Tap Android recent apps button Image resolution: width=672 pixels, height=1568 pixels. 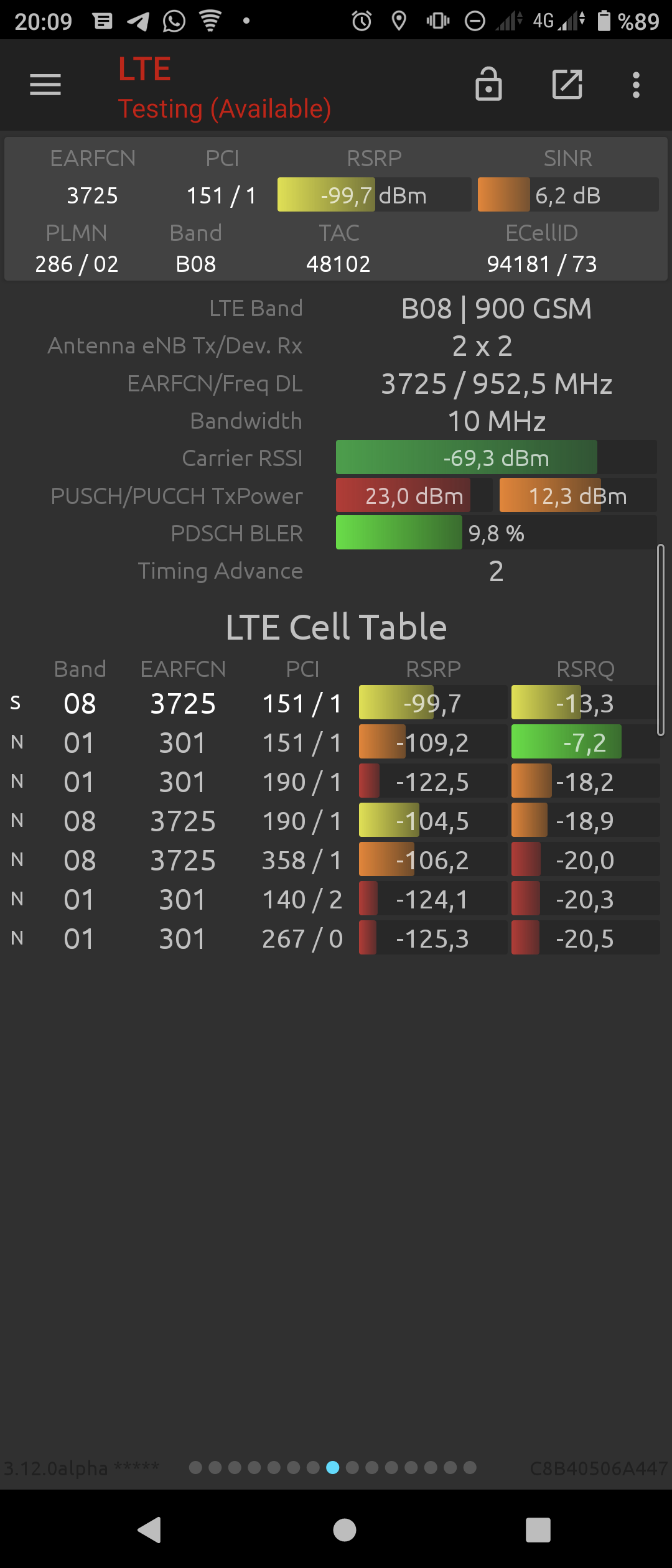[x=538, y=1530]
